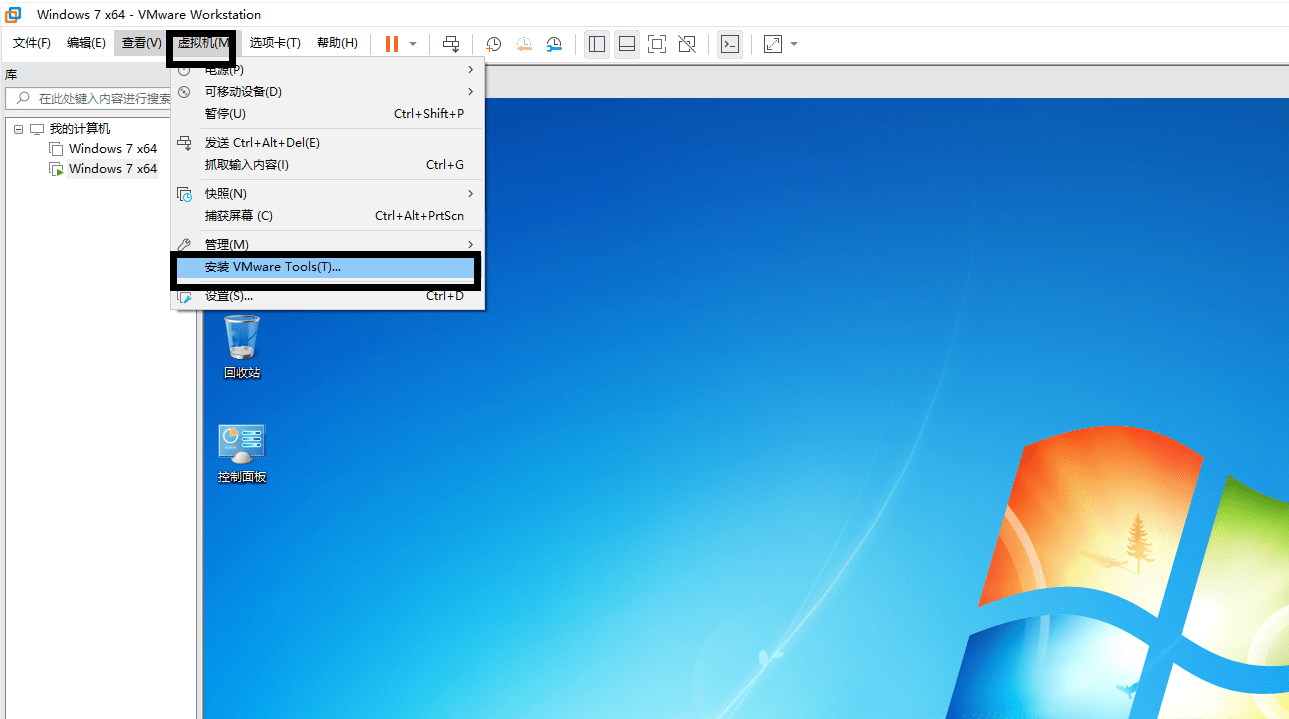Open the 编辑(E) menu
Image resolution: width=1289 pixels, height=719 pixels.
tap(86, 43)
